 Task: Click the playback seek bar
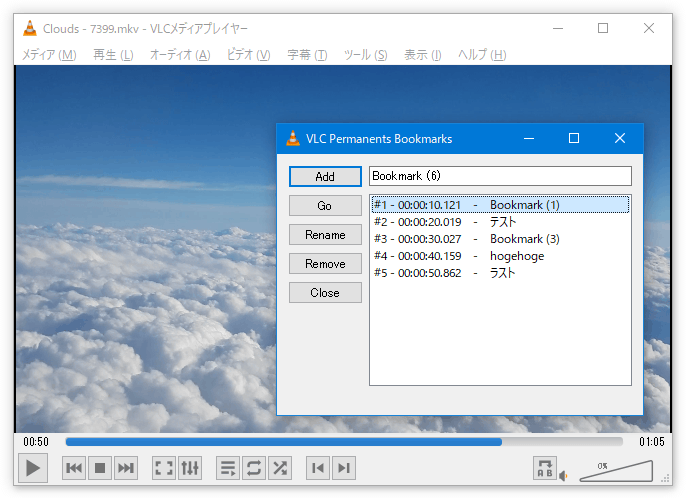tap(344, 442)
